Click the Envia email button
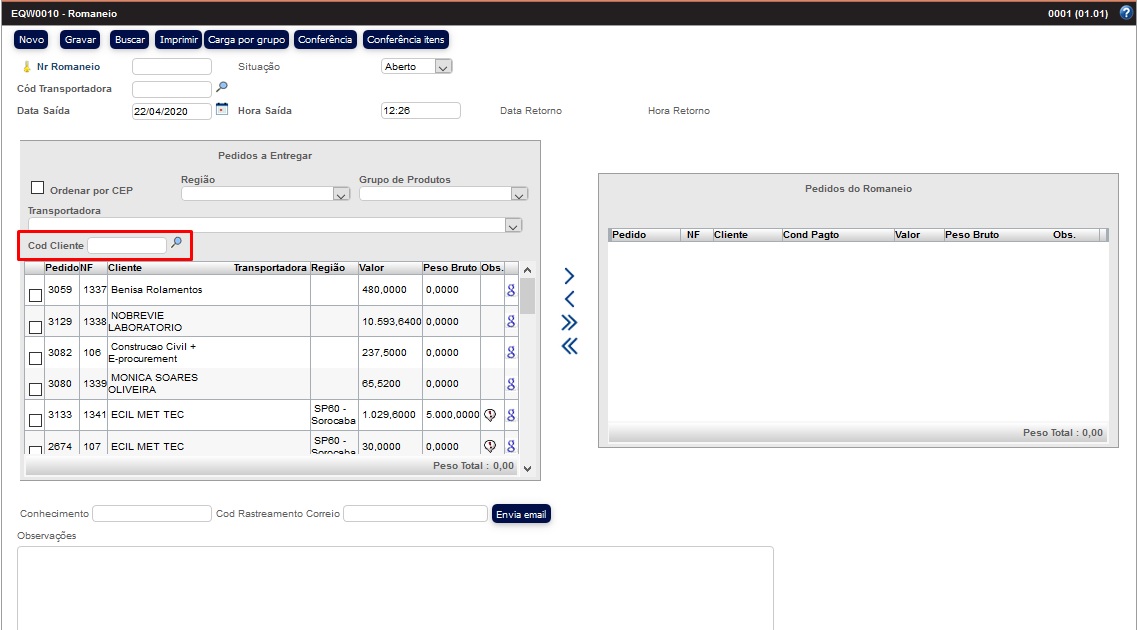The width and height of the screenshot is (1137, 630). pos(521,514)
